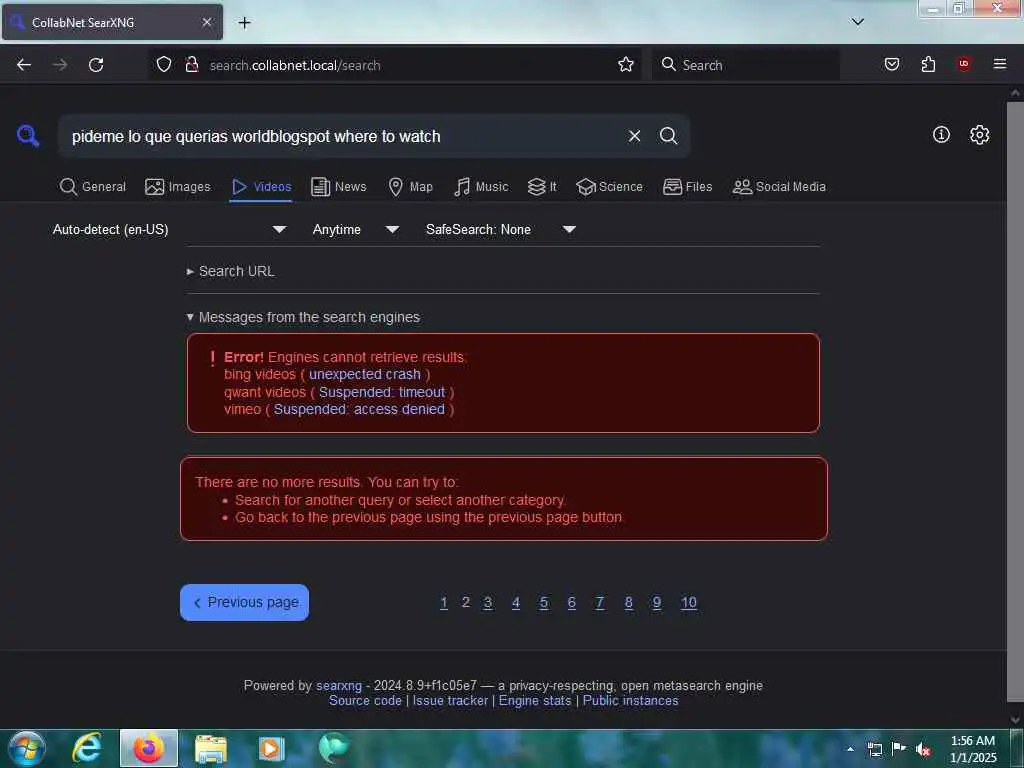Open Auto-detect (en-US) language dropdown
This screenshot has width=1024, height=768.
click(x=170, y=229)
